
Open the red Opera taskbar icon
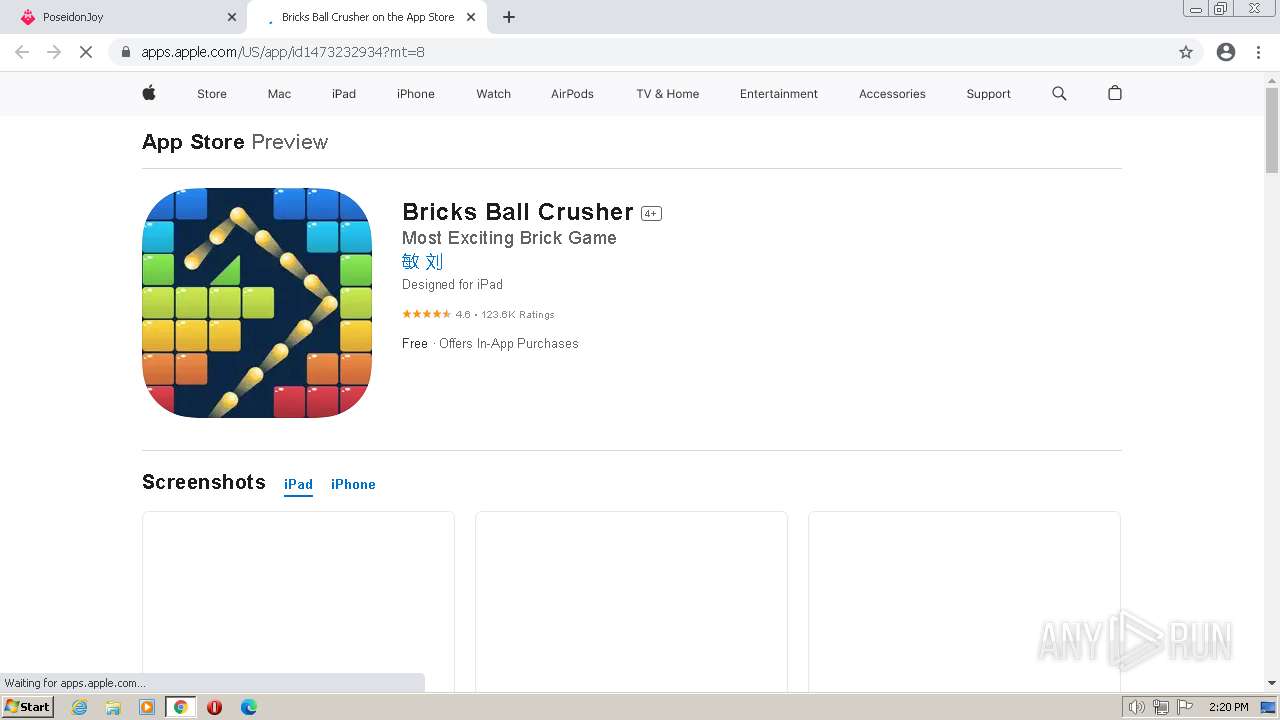(x=214, y=707)
